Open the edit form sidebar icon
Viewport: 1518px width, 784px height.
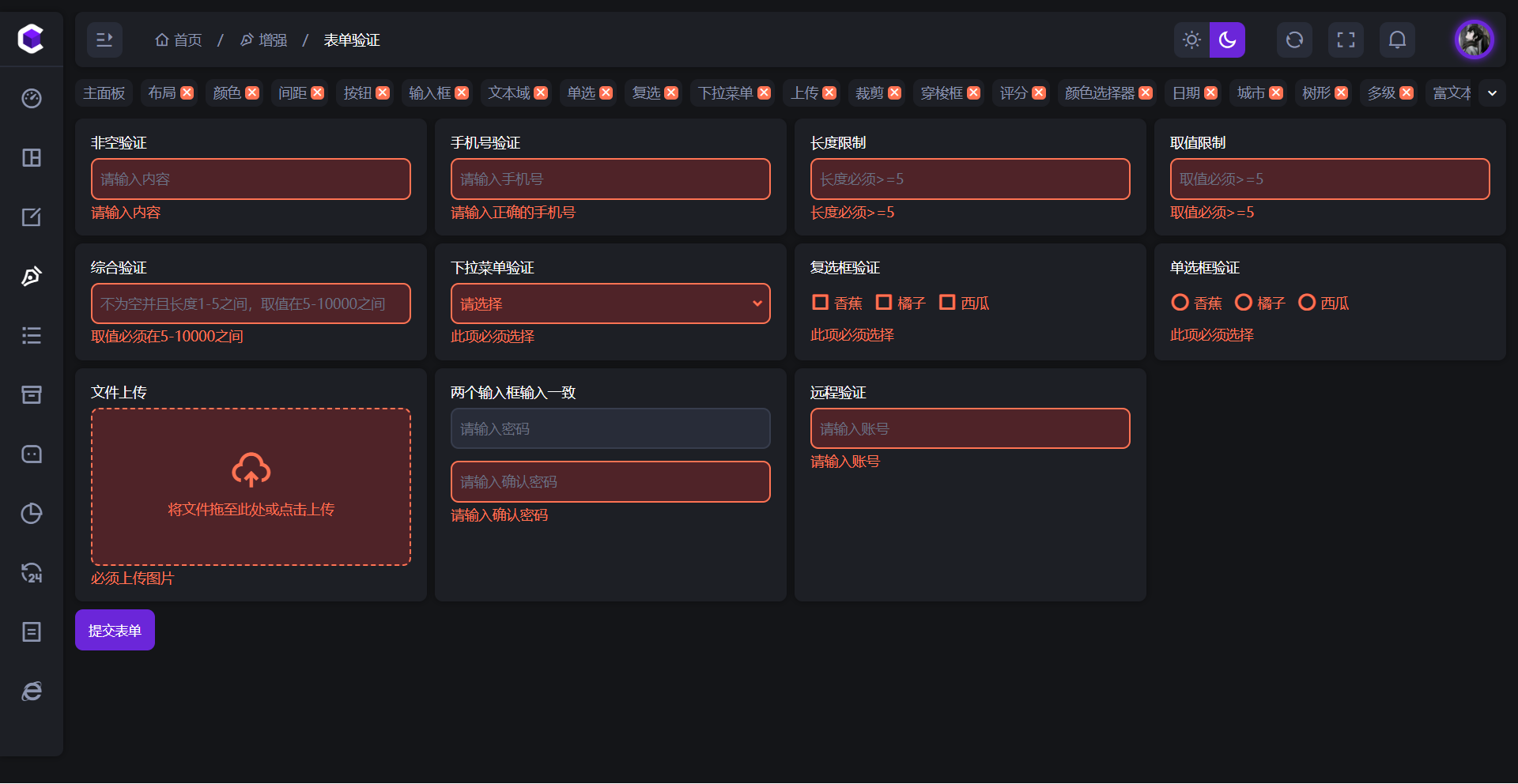(32, 217)
